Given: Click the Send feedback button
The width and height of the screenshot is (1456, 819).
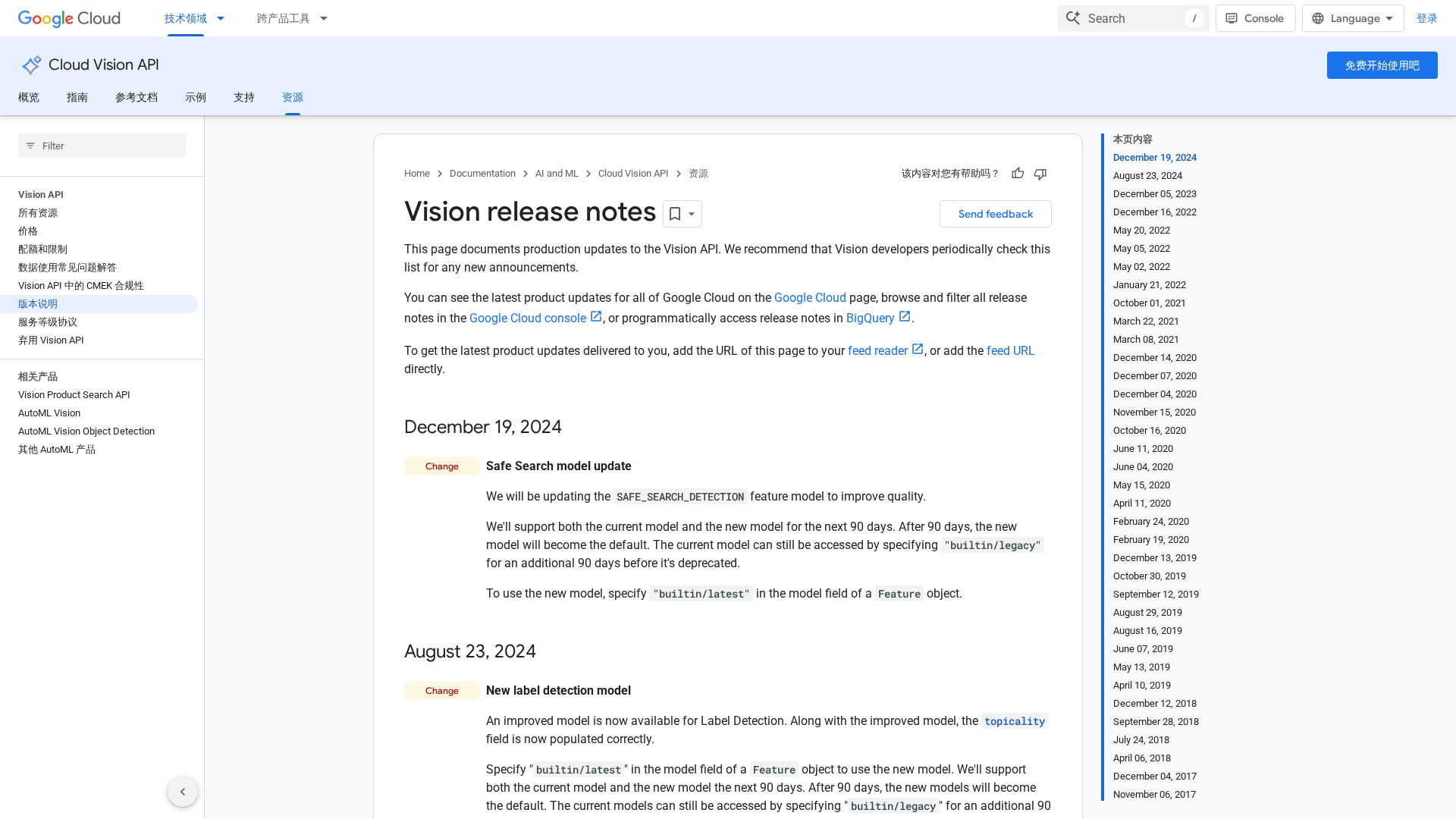Looking at the screenshot, I should pos(995,214).
